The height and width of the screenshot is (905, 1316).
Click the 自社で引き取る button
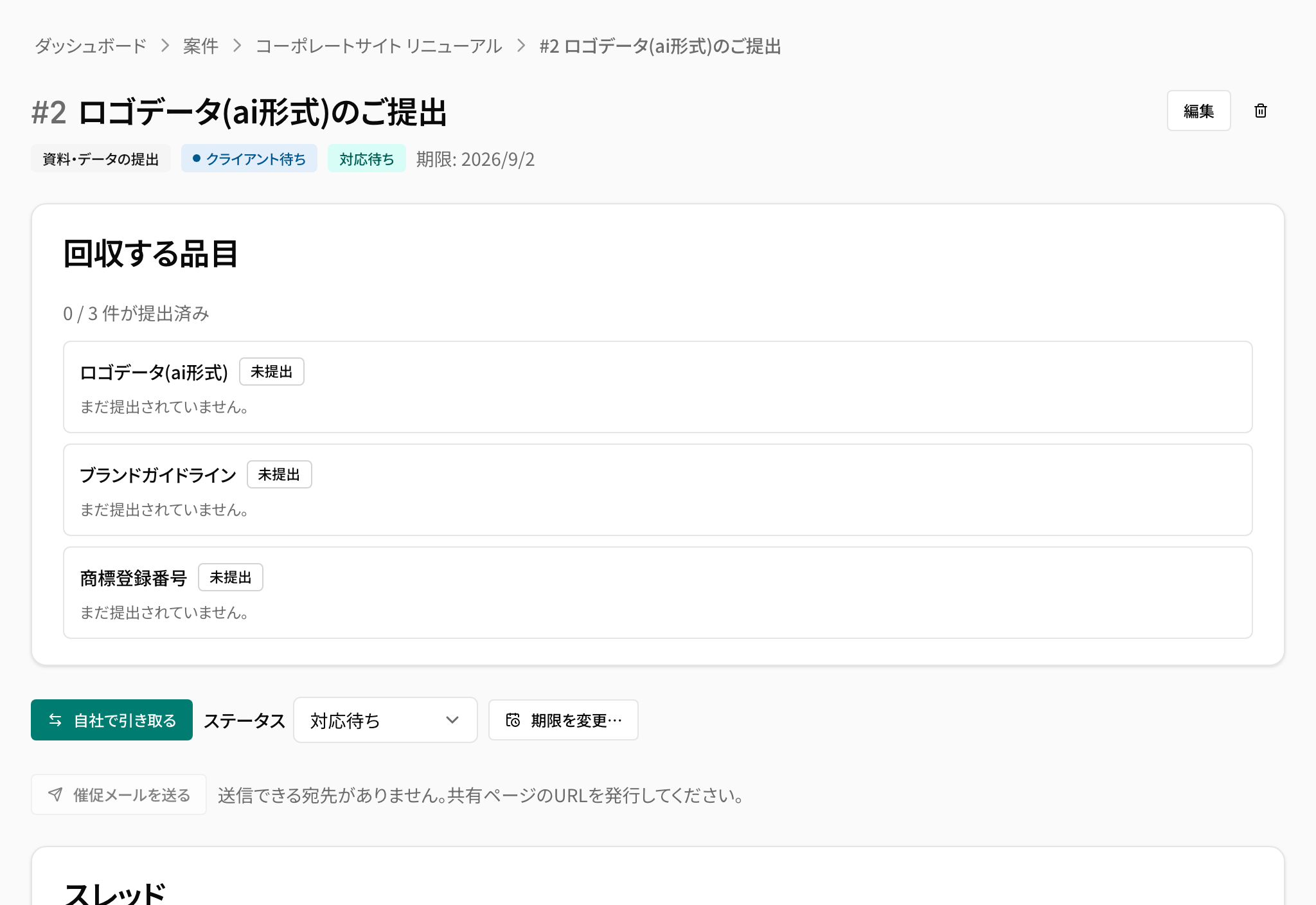[x=112, y=720]
